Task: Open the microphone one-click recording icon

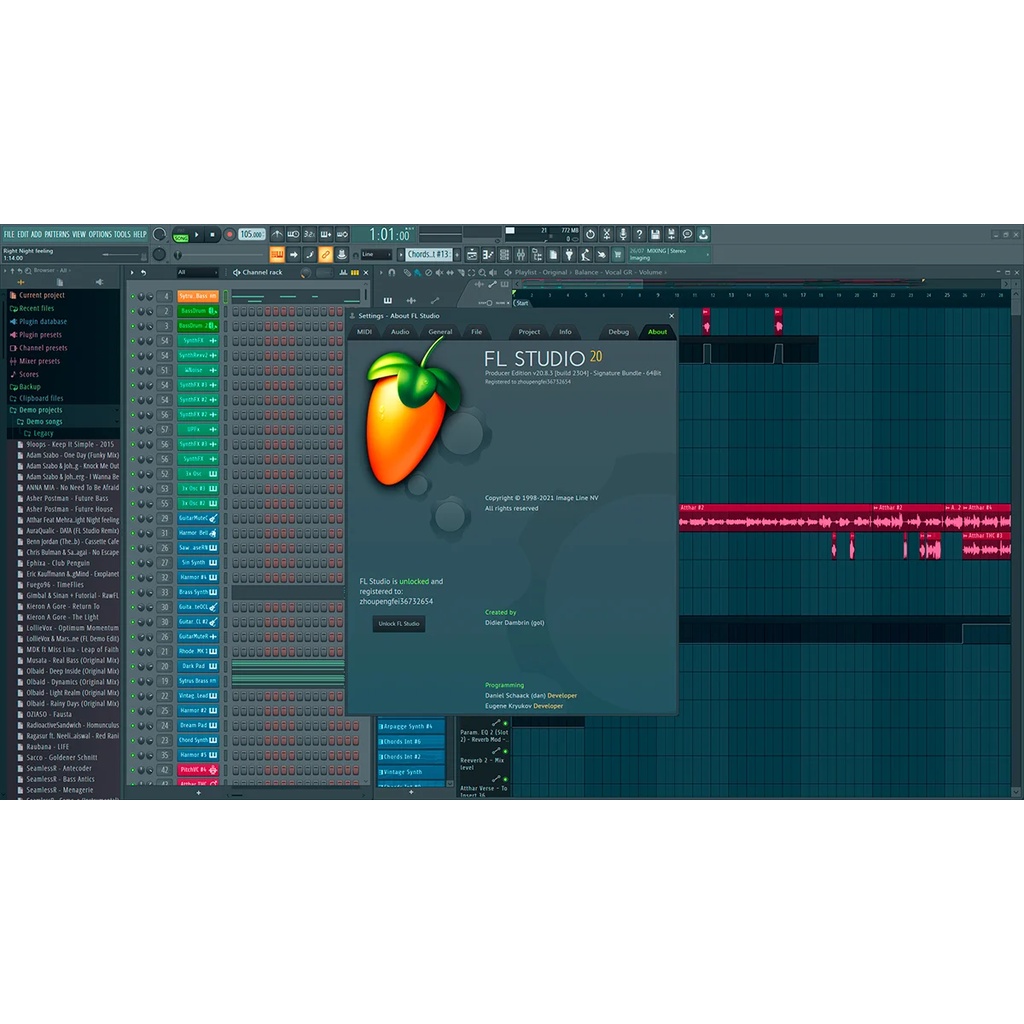Action: pos(623,234)
